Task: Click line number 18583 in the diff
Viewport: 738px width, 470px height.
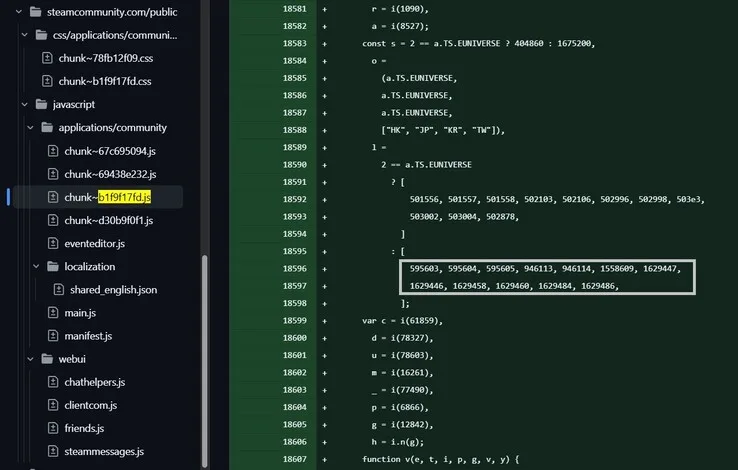Action: click(x=294, y=43)
